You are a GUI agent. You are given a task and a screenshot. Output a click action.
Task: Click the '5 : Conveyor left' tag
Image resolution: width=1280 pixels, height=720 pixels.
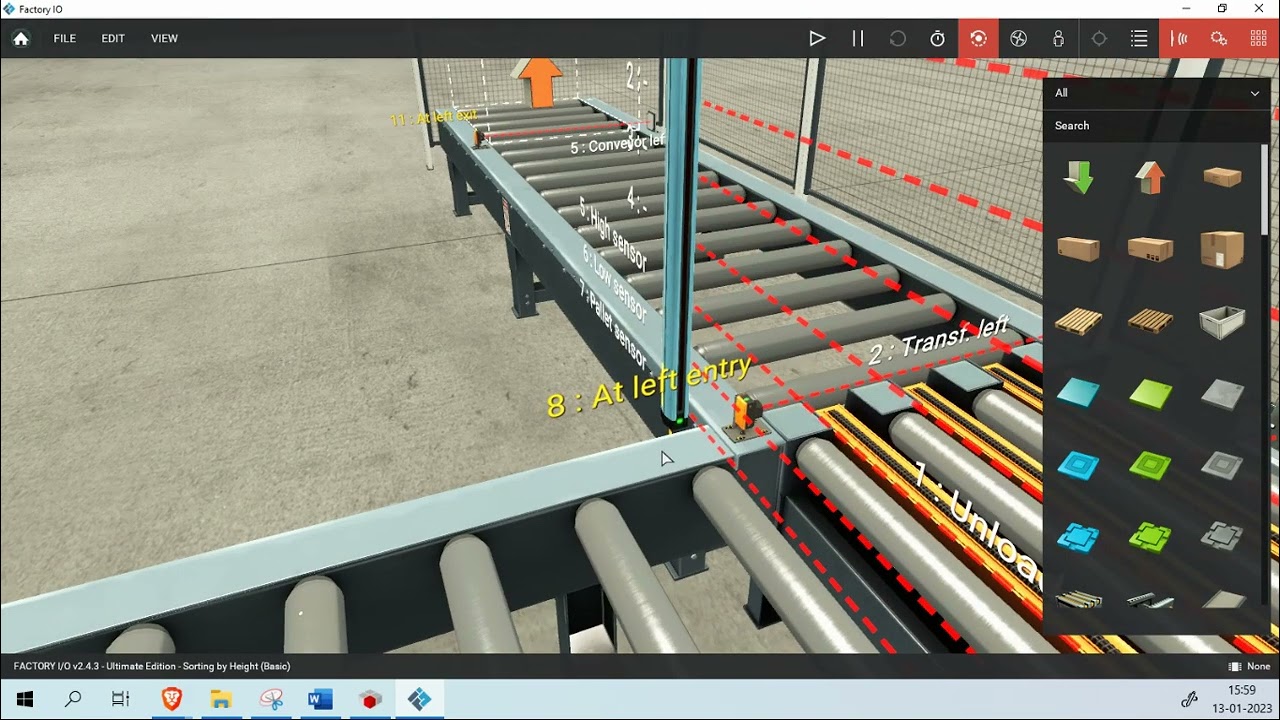pyautogui.click(x=617, y=144)
